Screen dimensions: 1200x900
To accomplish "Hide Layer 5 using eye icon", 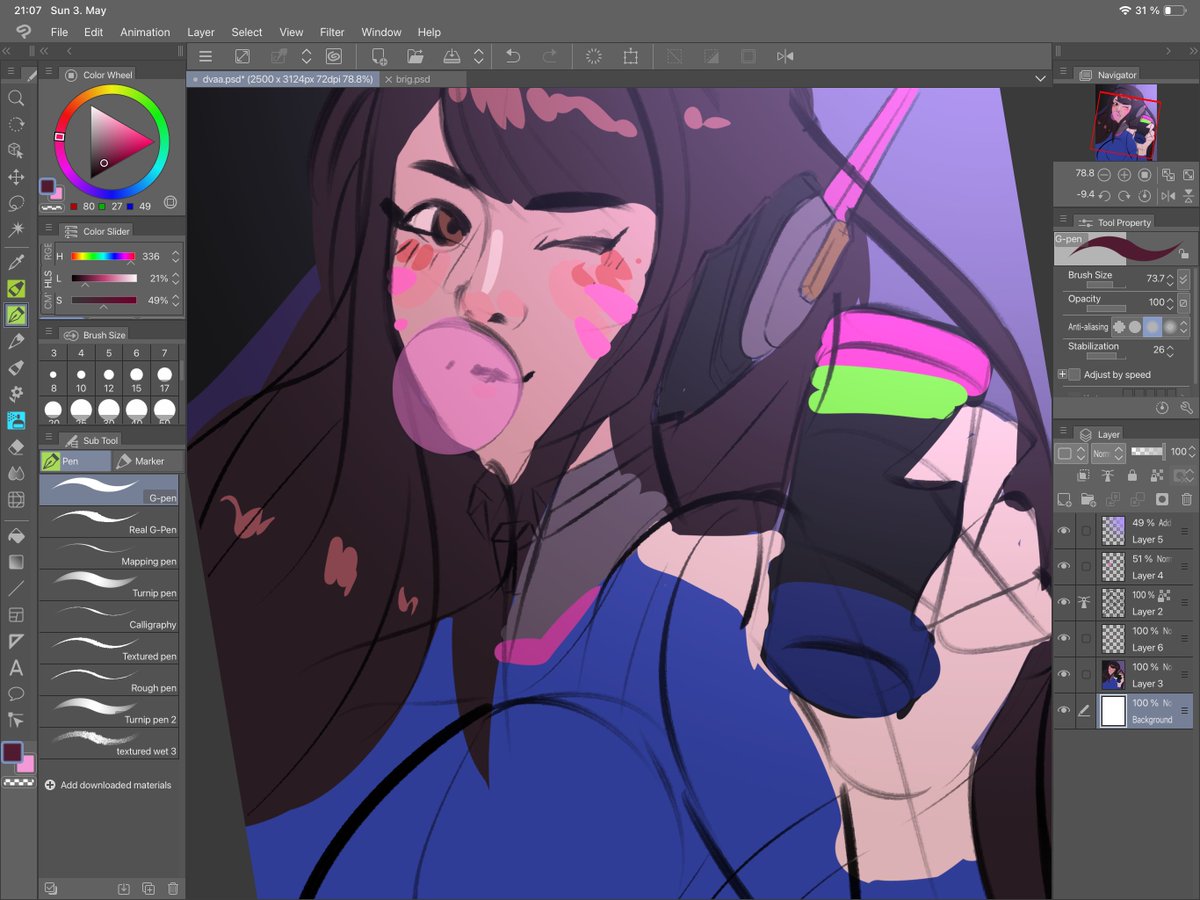I will (1064, 531).
